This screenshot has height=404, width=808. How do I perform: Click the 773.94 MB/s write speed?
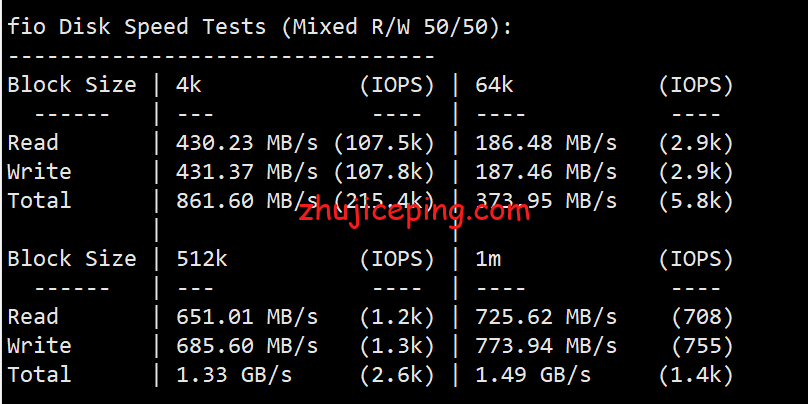pos(546,346)
